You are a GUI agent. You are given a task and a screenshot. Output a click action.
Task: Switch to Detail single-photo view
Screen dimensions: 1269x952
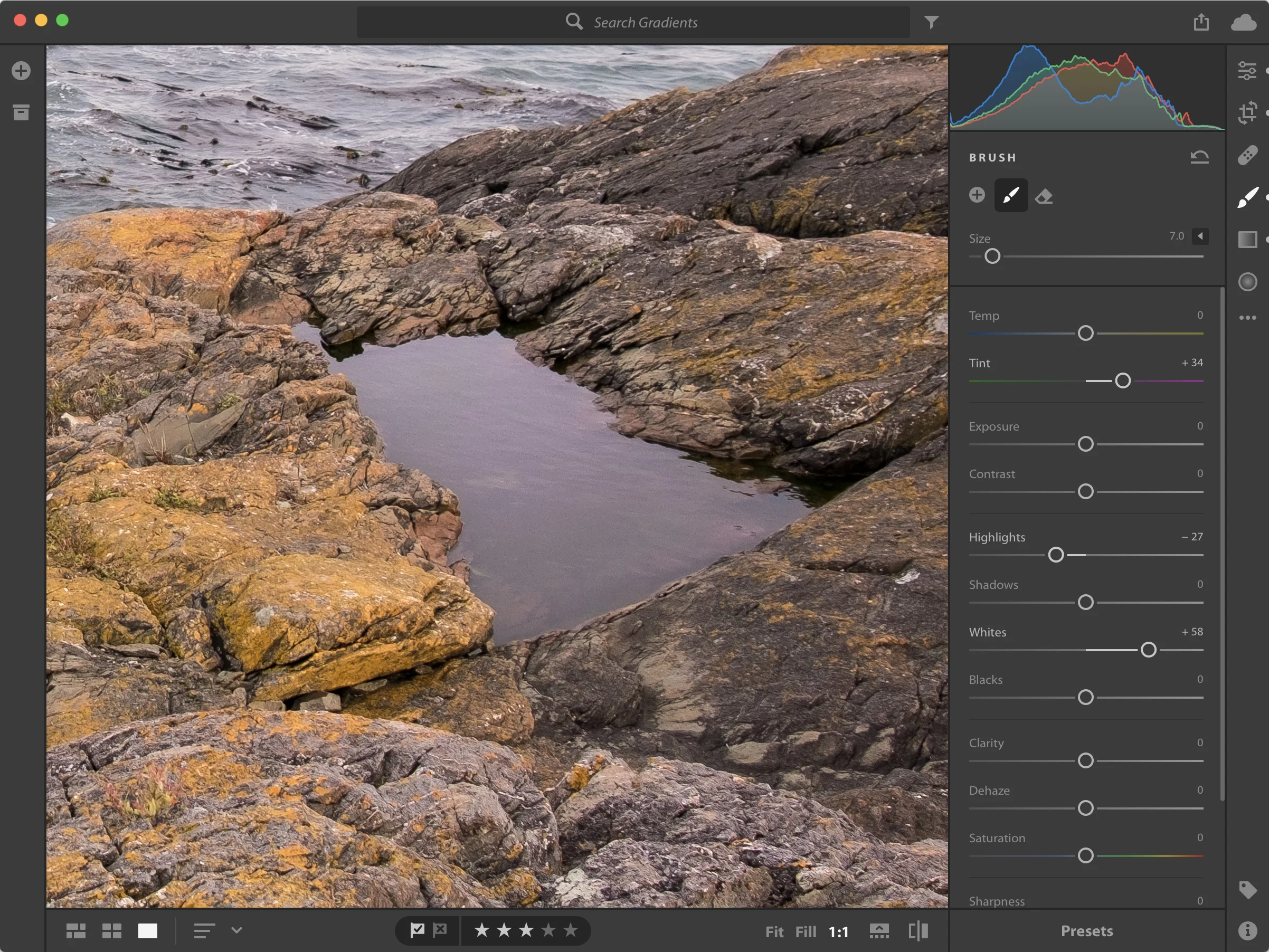coord(147,930)
